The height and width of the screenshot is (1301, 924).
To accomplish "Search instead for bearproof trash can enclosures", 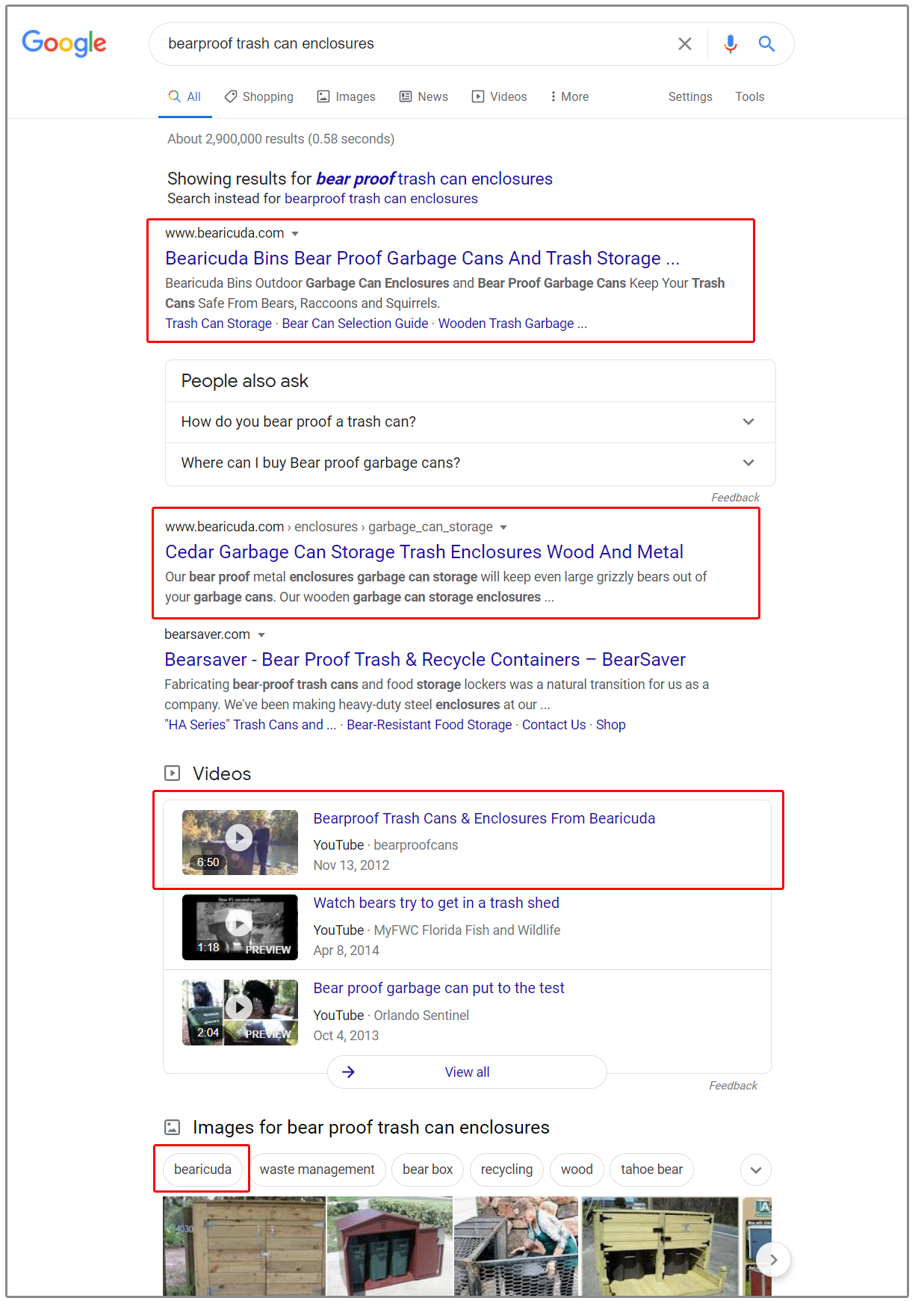I will pyautogui.click(x=381, y=198).
